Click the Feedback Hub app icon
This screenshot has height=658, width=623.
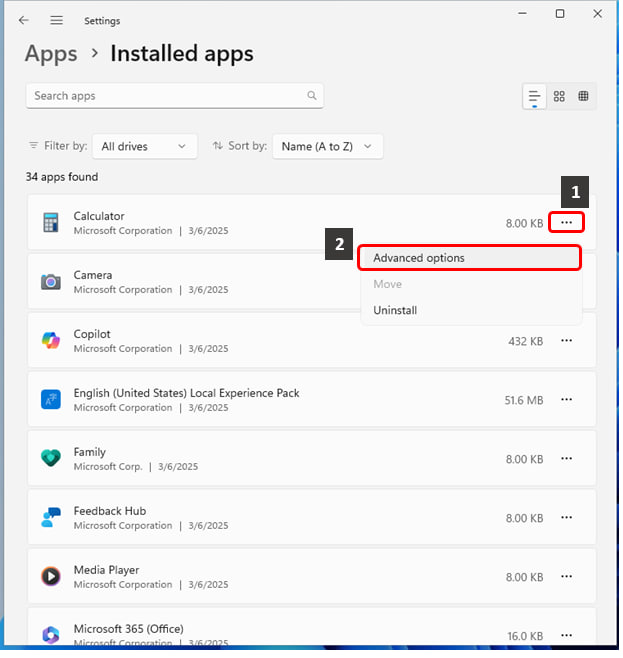pos(51,517)
